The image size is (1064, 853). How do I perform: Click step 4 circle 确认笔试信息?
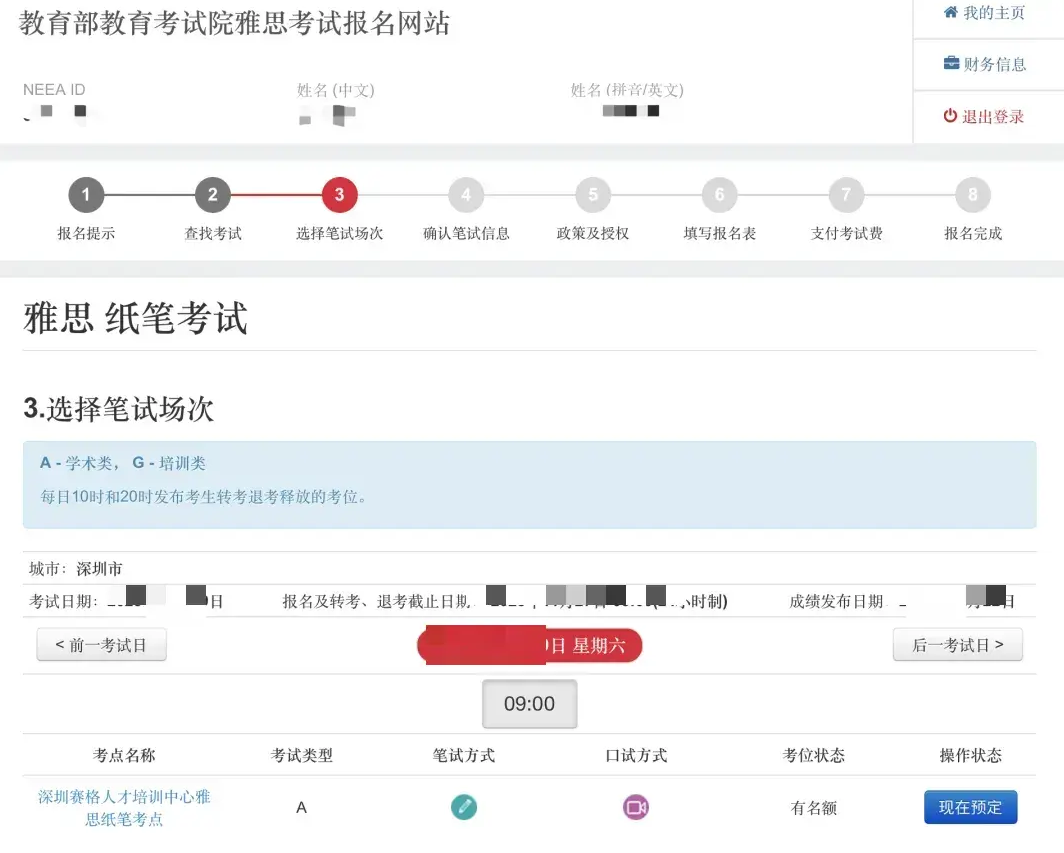click(466, 195)
